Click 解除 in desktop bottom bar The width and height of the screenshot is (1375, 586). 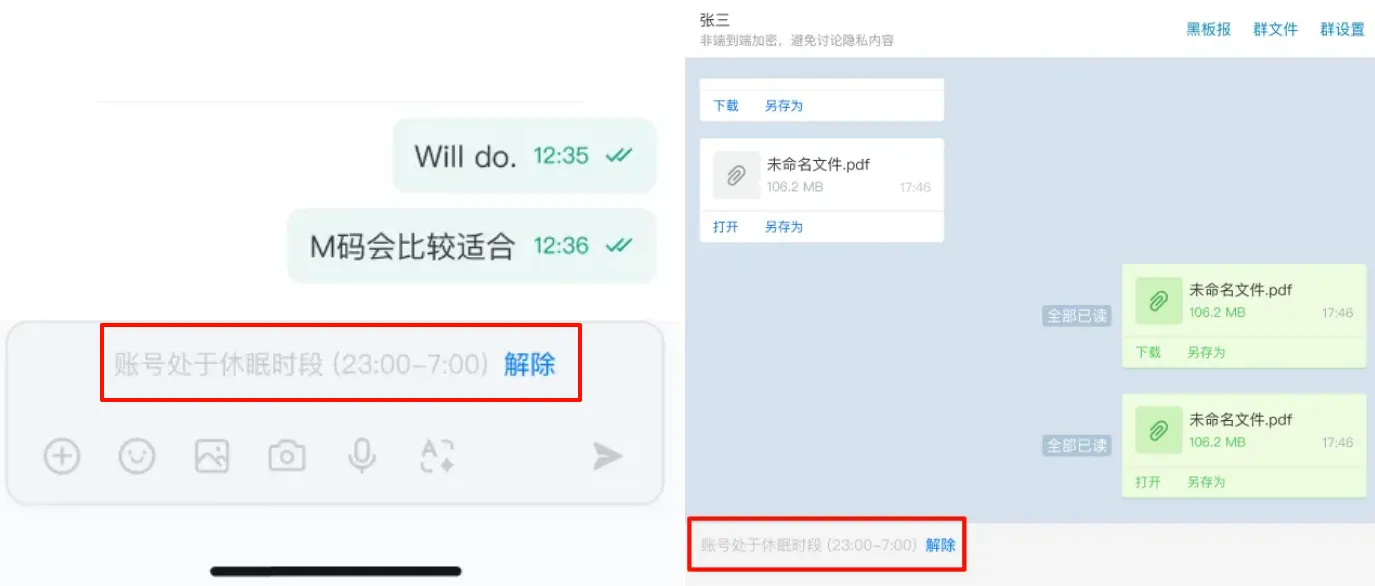940,545
